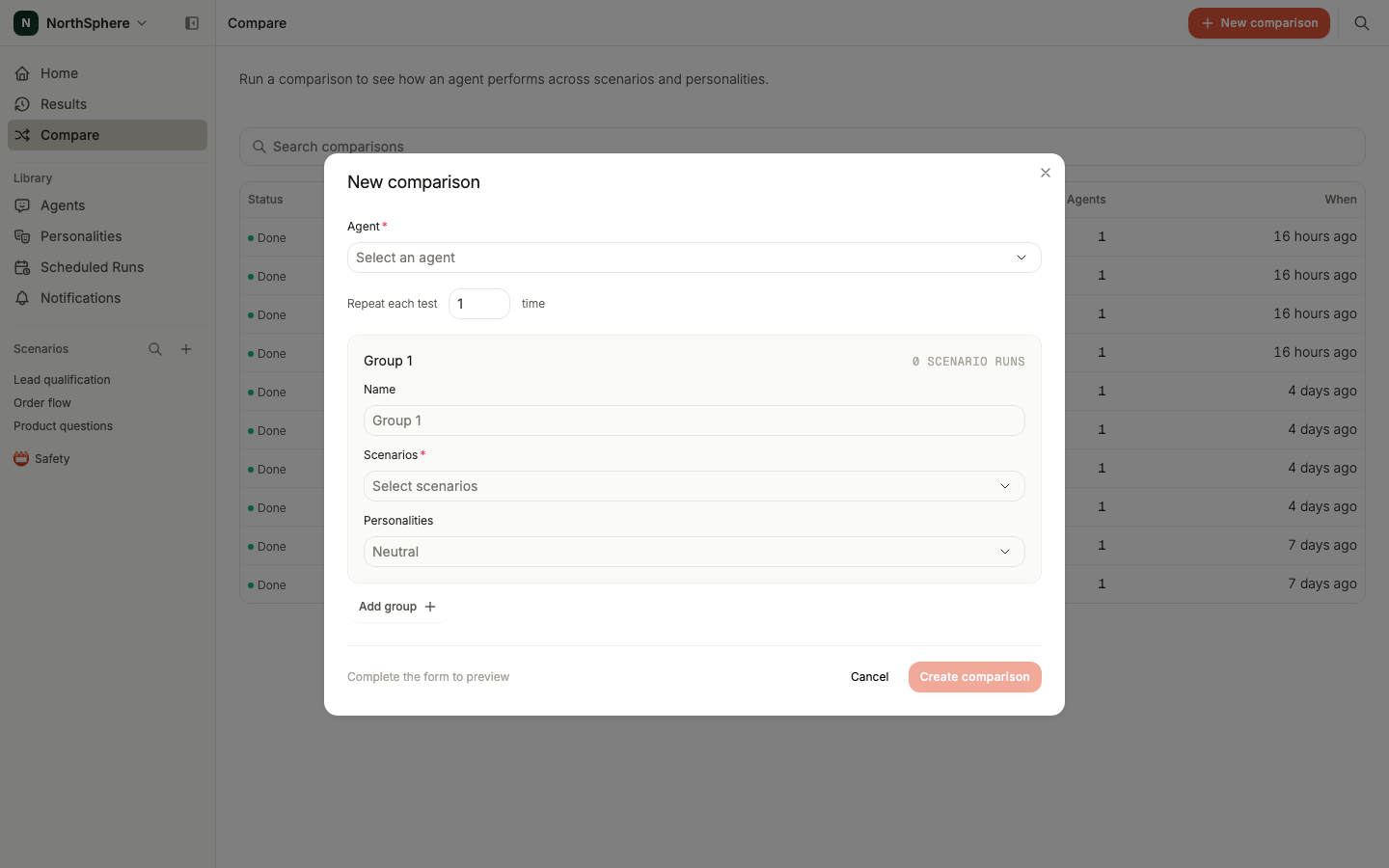Viewport: 1389px width, 868px height.
Task: Open Lead qualification scenario
Action: coord(62,380)
